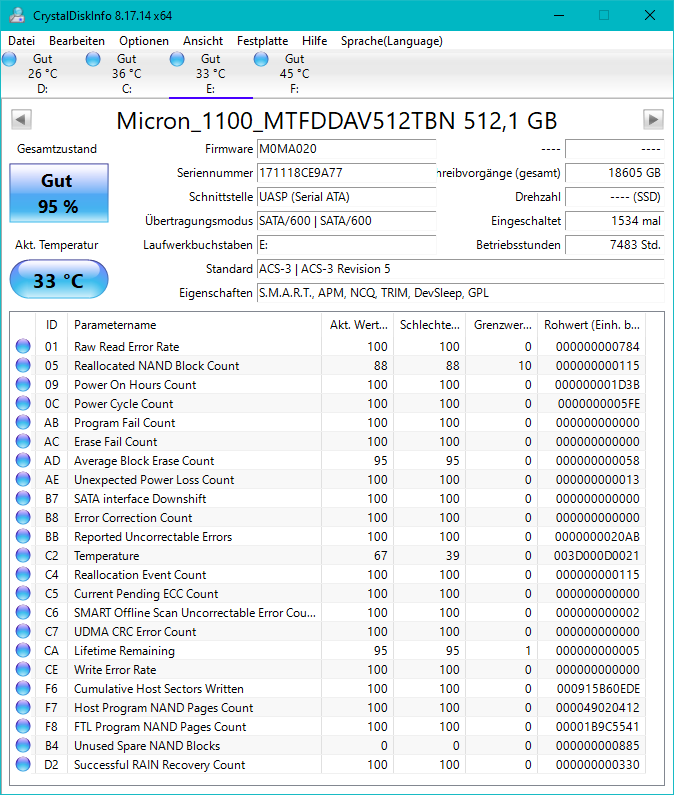Click status orb for SATA interface Downshift

23,498
